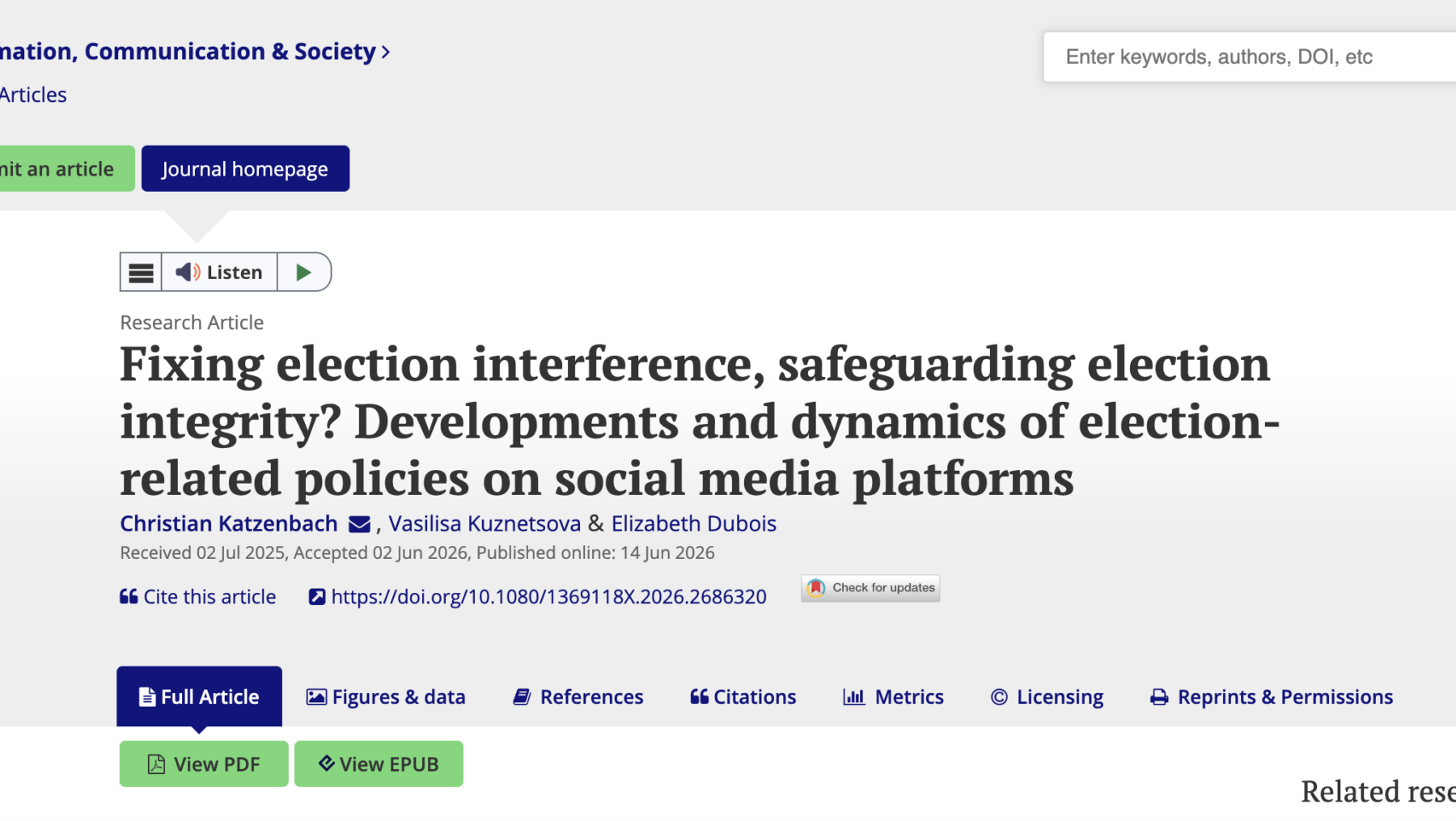Click the Research Article label

tap(192, 323)
